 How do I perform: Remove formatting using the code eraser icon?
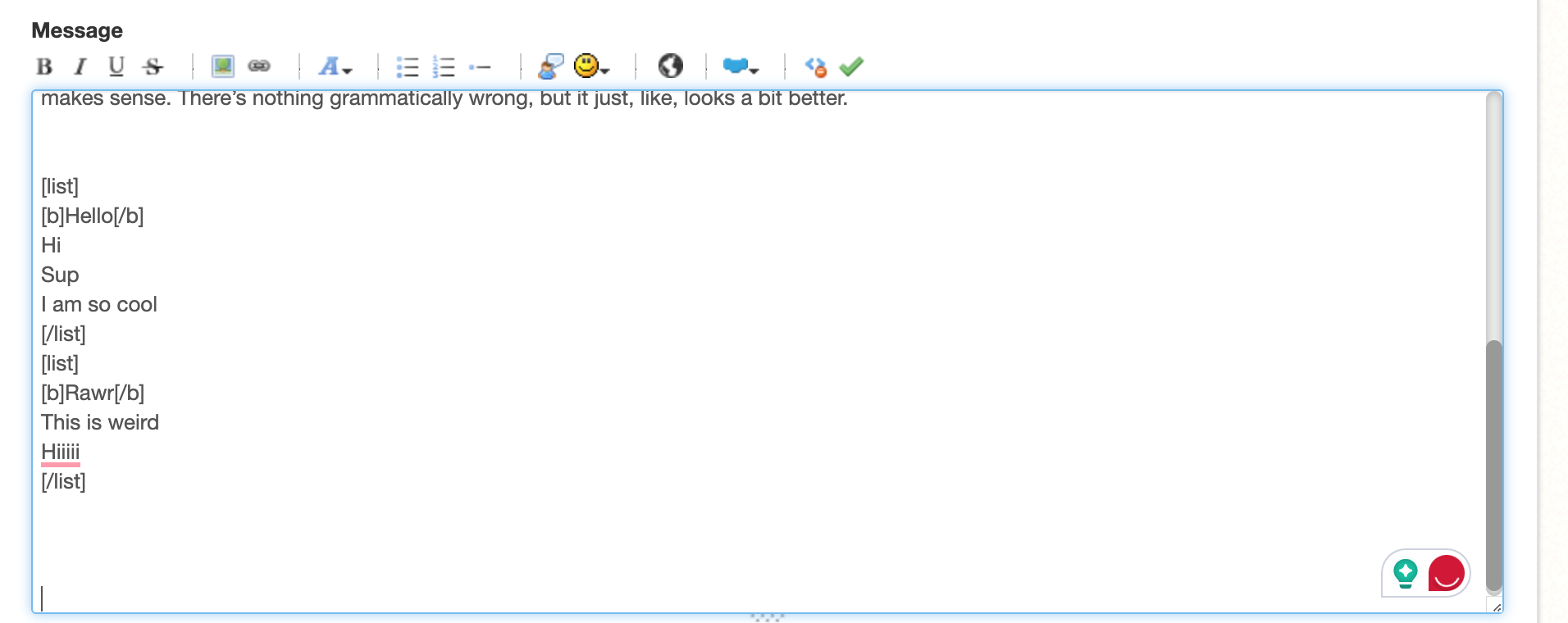pos(815,66)
